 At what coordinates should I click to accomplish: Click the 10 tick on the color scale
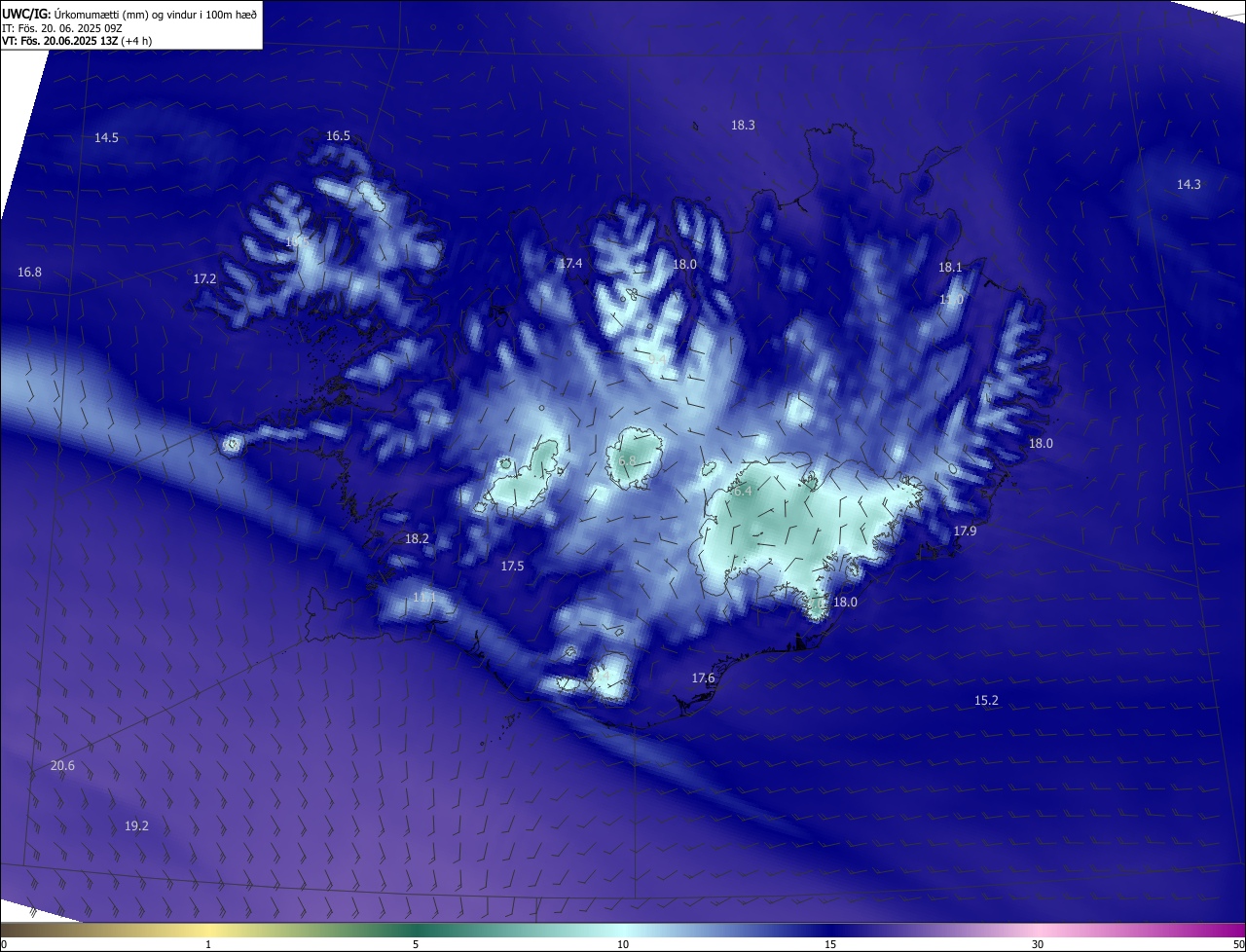(x=623, y=944)
